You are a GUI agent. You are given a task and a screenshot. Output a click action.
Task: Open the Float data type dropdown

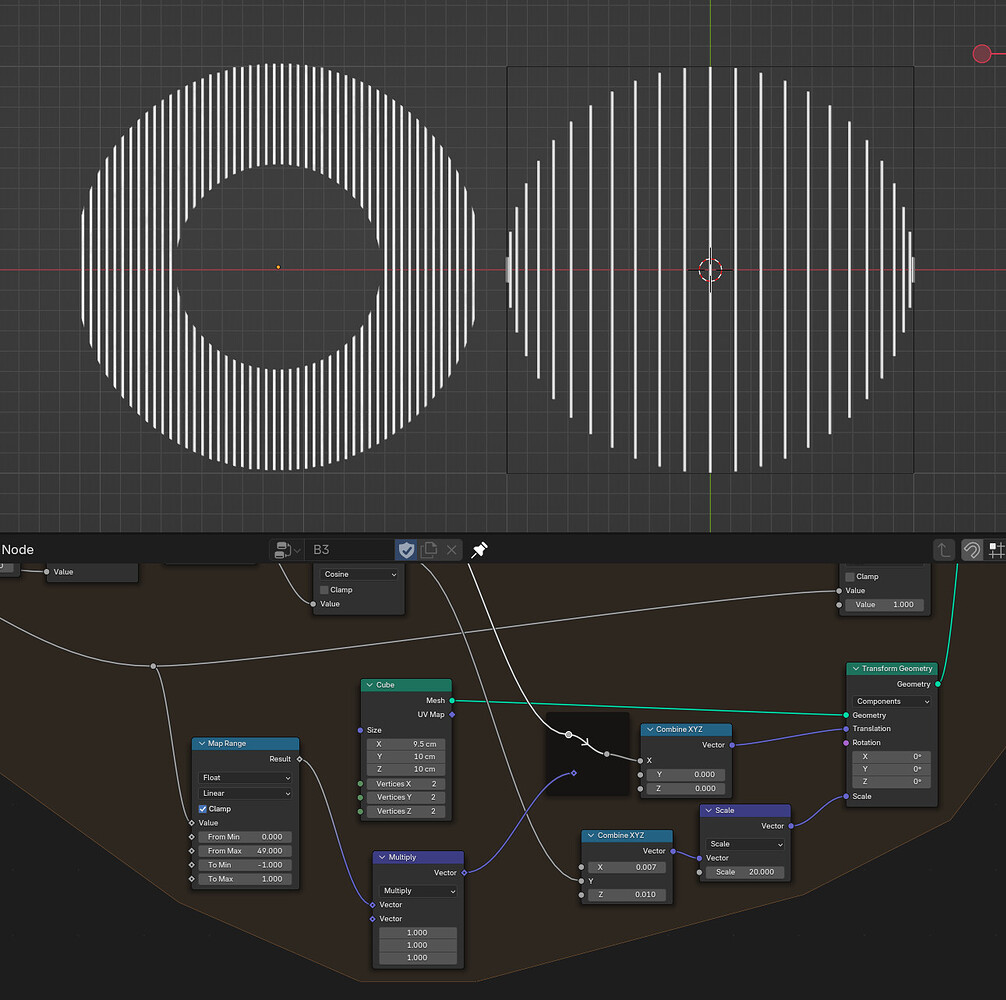pos(246,777)
